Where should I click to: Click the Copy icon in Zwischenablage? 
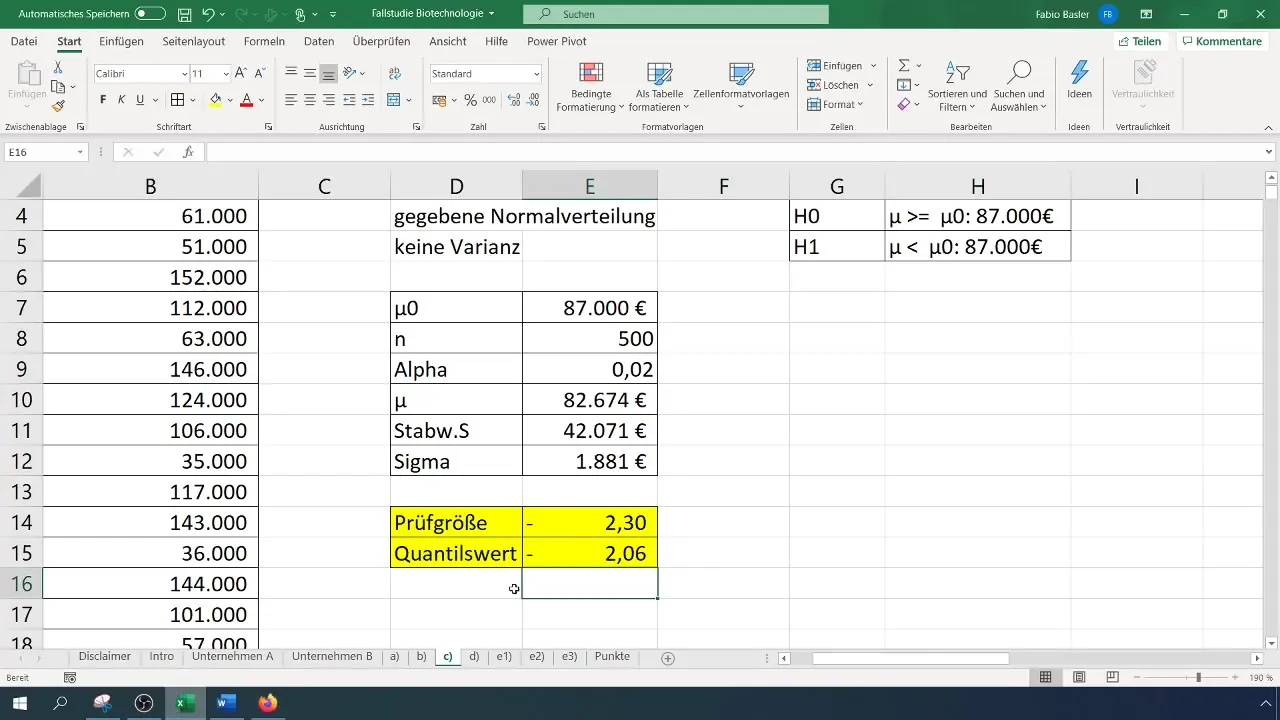58,87
